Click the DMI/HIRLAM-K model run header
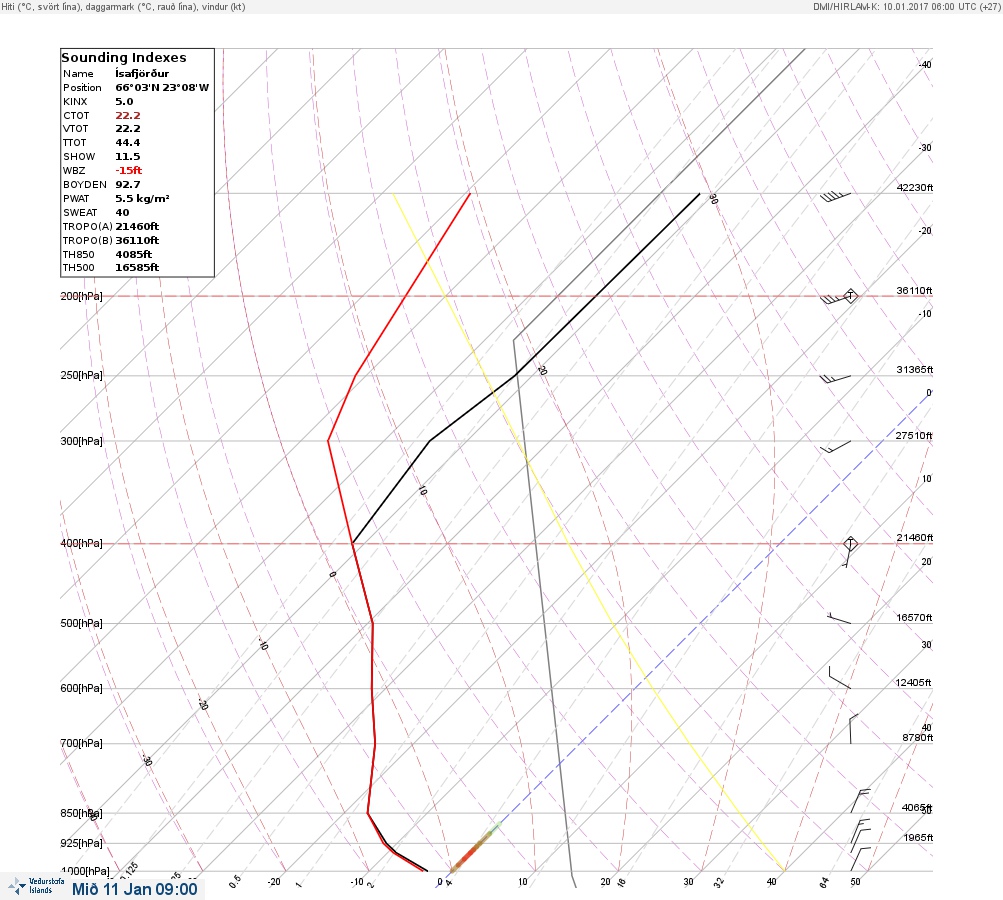The width and height of the screenshot is (1003, 900). coord(906,6)
